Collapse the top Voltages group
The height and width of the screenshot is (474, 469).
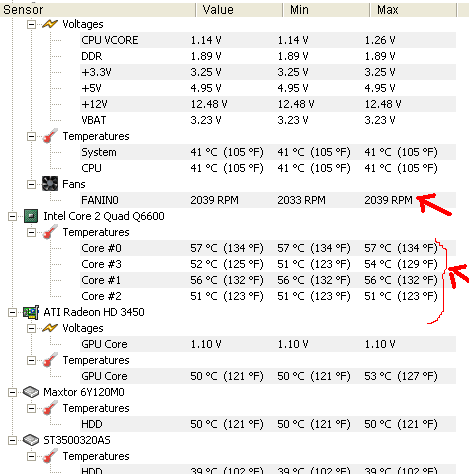click(31, 24)
